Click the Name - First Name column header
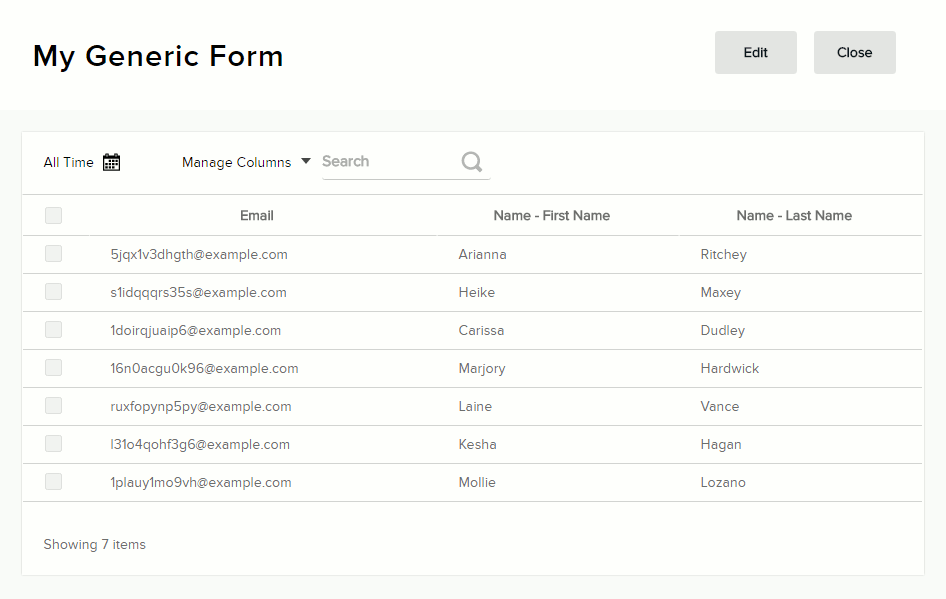This screenshot has height=599, width=946. [x=551, y=215]
